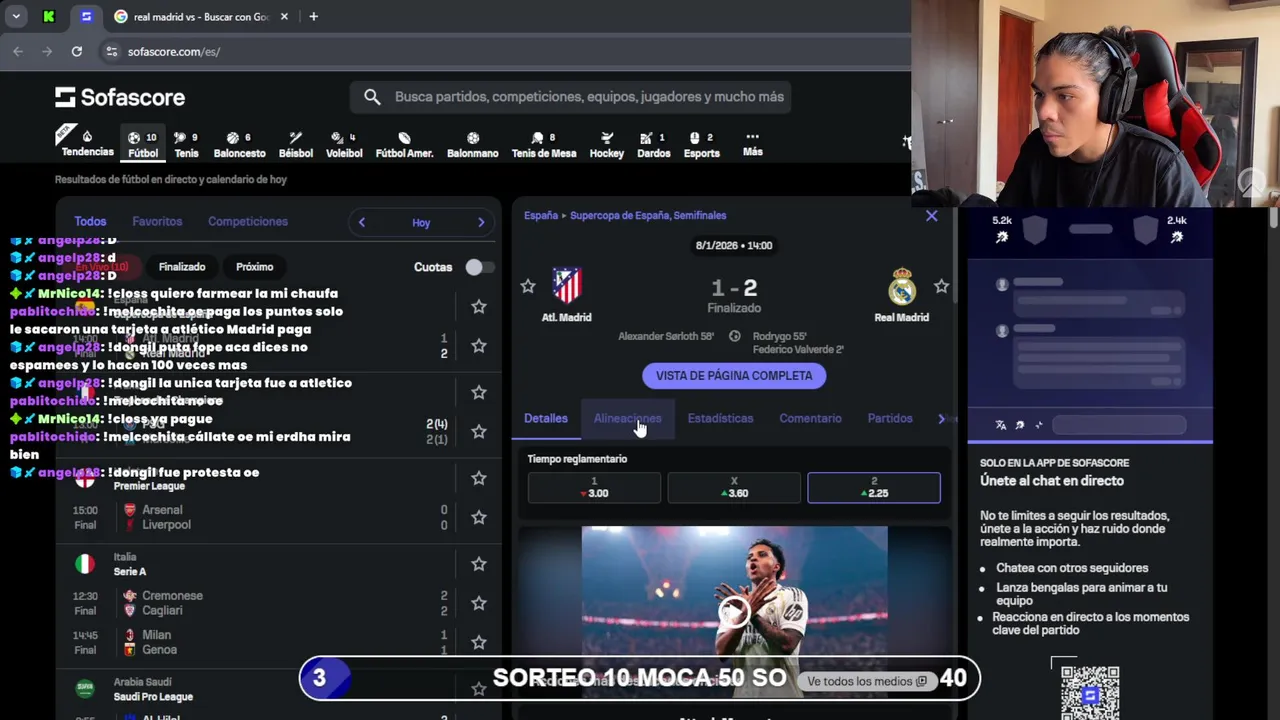The image size is (1280, 720).
Task: Switch to the Tenis sport icon
Action: tap(186, 144)
